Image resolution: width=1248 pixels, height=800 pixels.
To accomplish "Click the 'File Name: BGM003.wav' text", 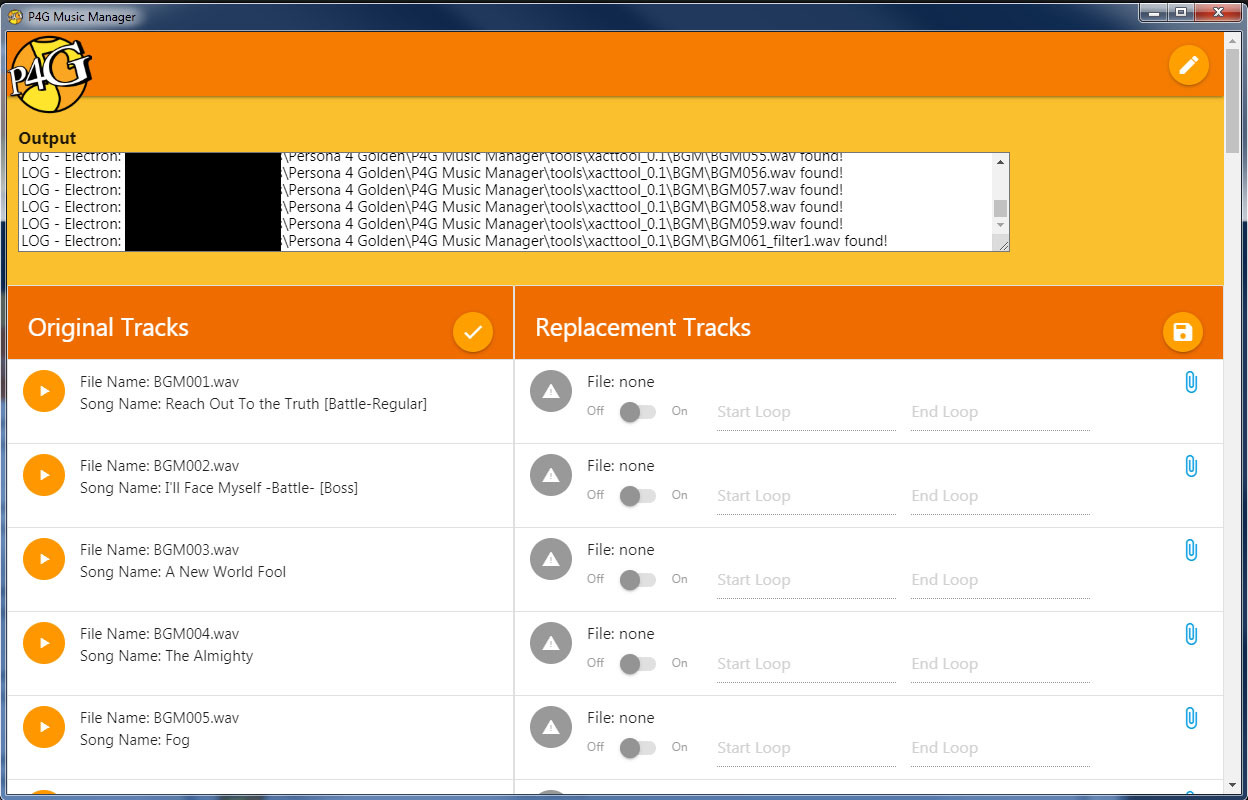I will [x=160, y=550].
